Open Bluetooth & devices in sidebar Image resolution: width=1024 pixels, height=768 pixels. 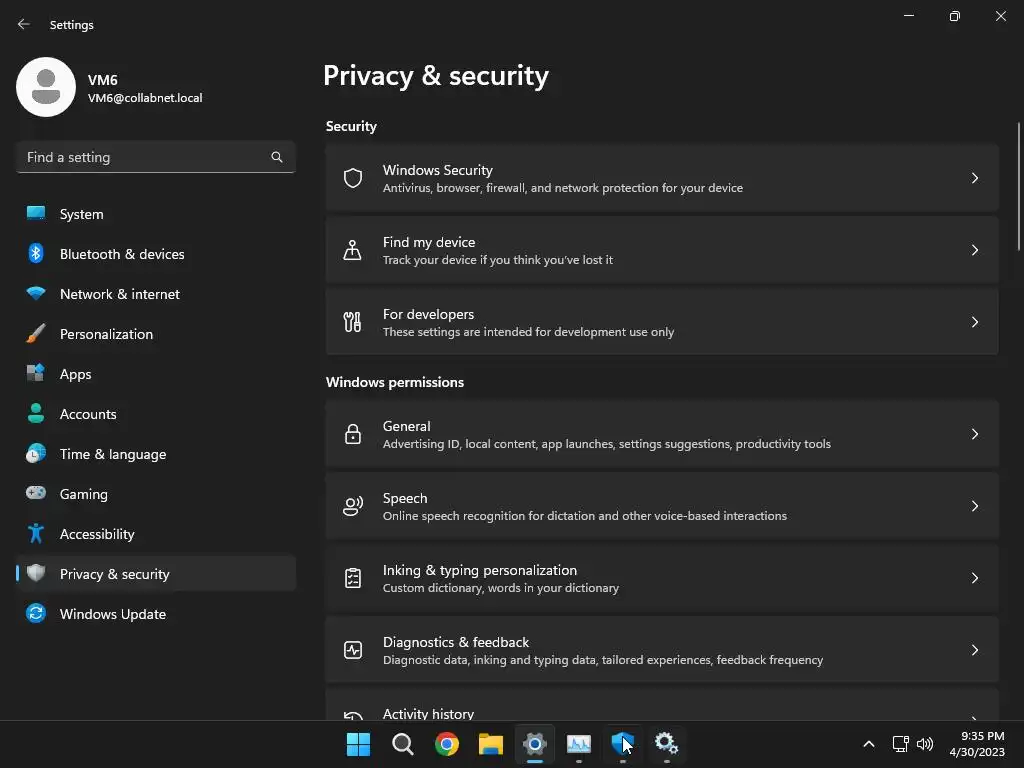(122, 254)
